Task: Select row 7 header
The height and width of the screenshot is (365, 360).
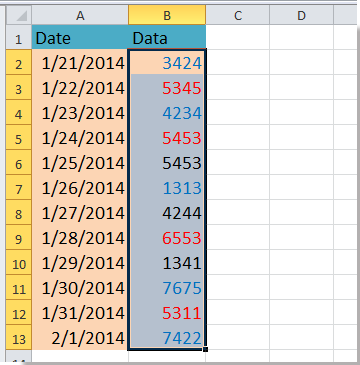Action: (x=19, y=187)
